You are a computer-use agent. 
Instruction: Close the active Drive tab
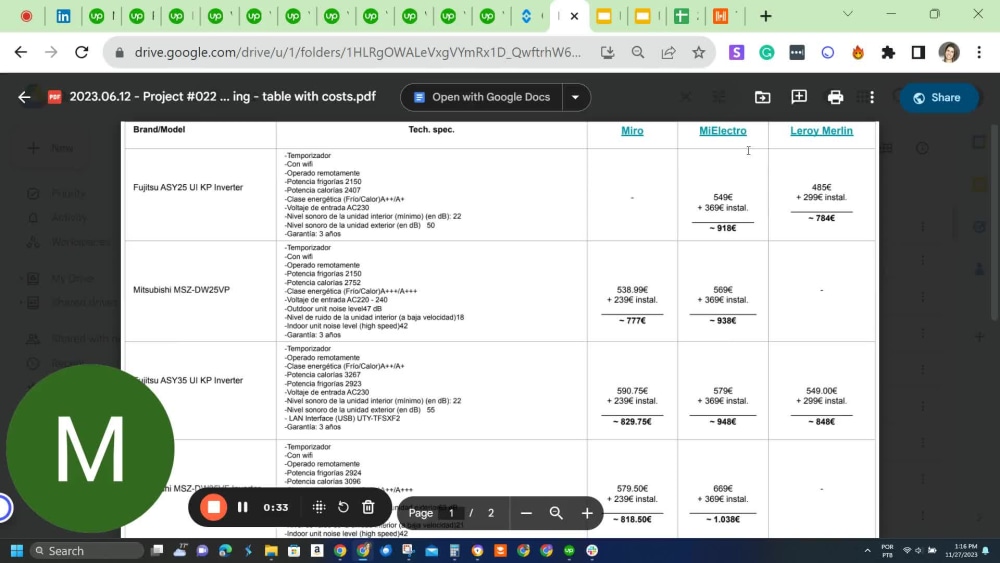tap(574, 16)
